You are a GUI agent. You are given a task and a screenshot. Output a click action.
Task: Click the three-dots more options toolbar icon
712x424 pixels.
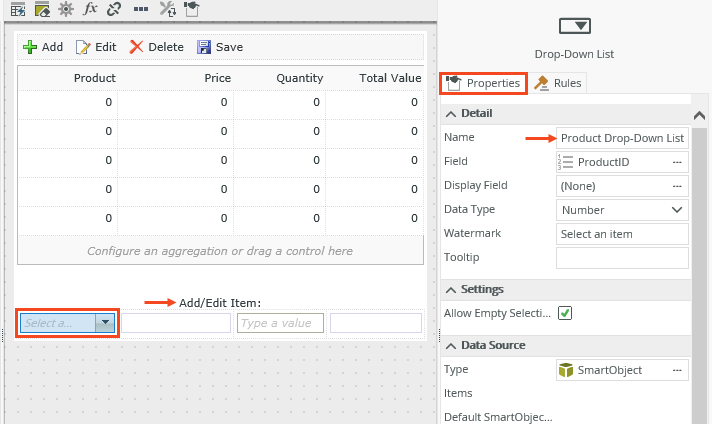coord(141,9)
